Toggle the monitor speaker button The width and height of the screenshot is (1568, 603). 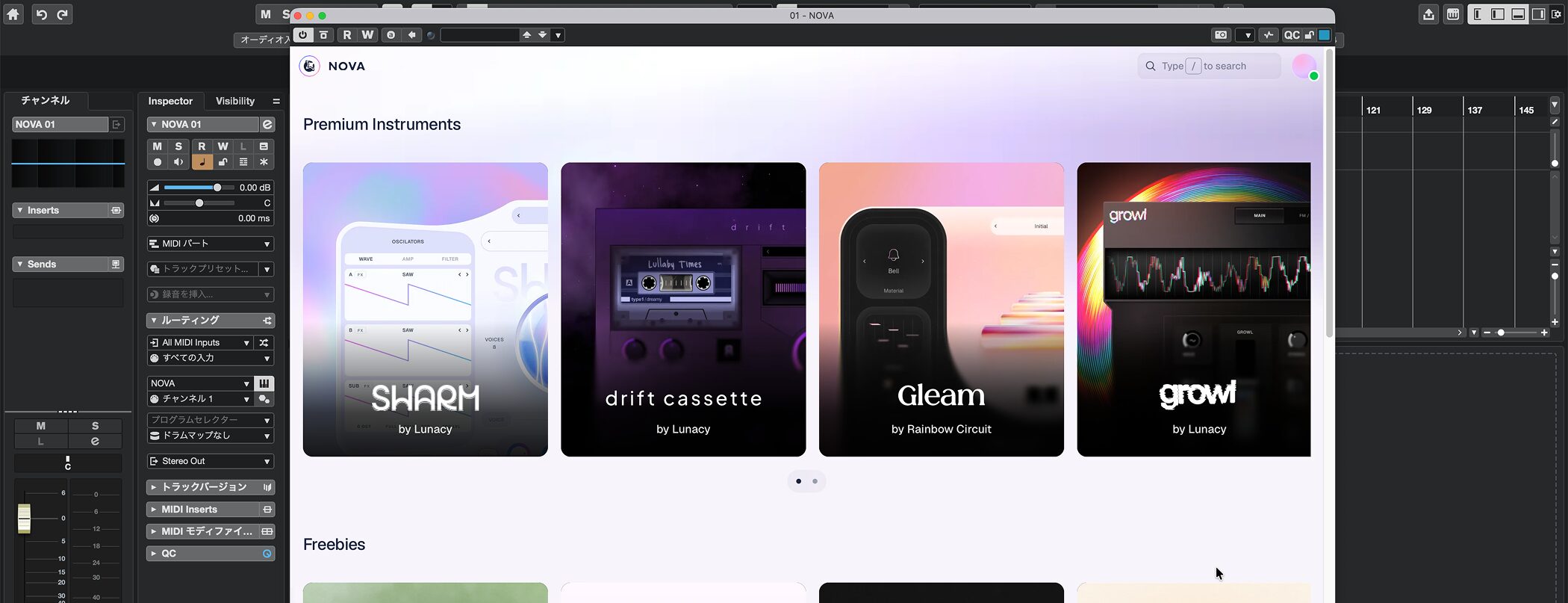pos(178,162)
